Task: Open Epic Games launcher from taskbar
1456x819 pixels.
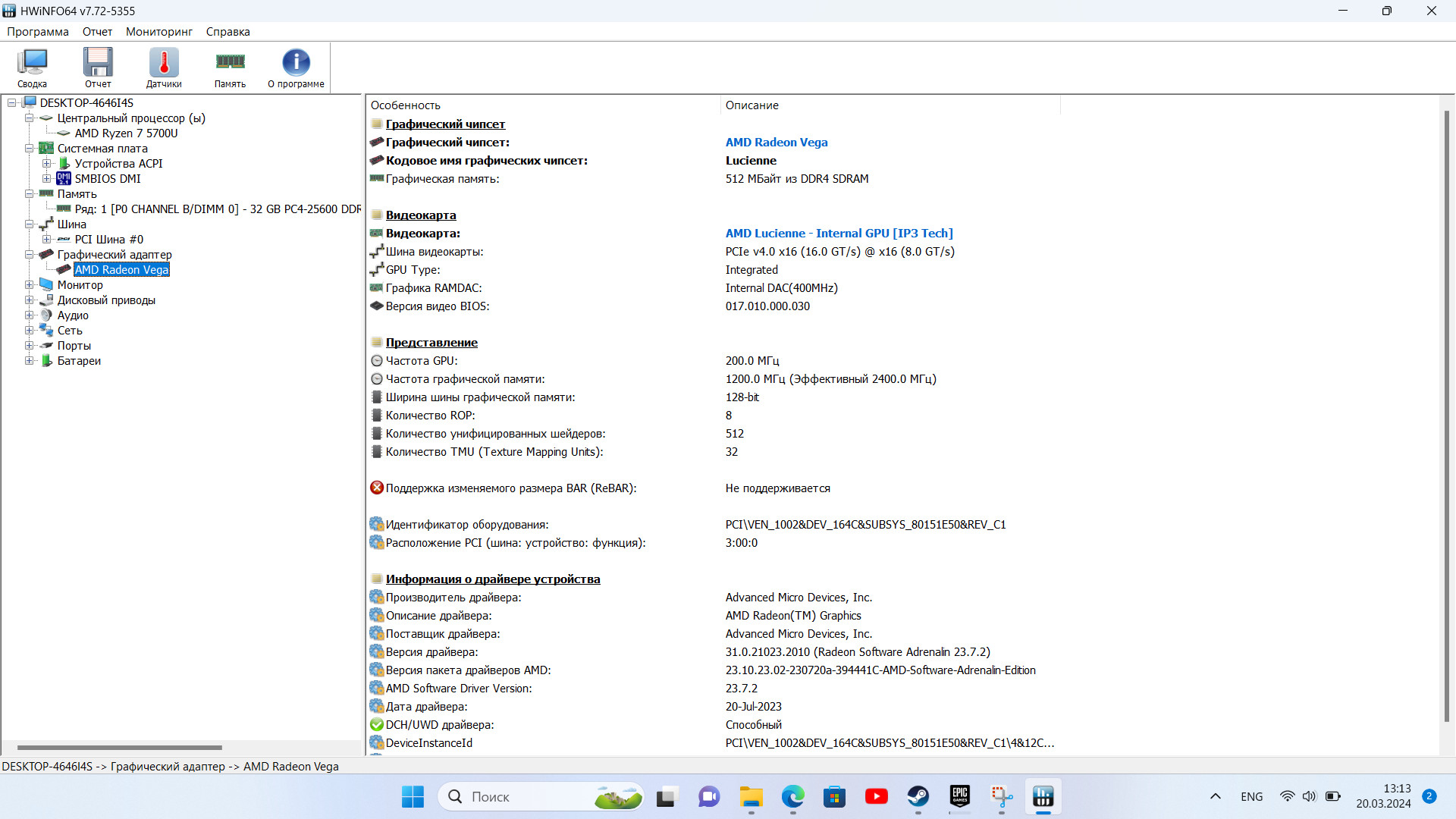Action: coord(960,797)
